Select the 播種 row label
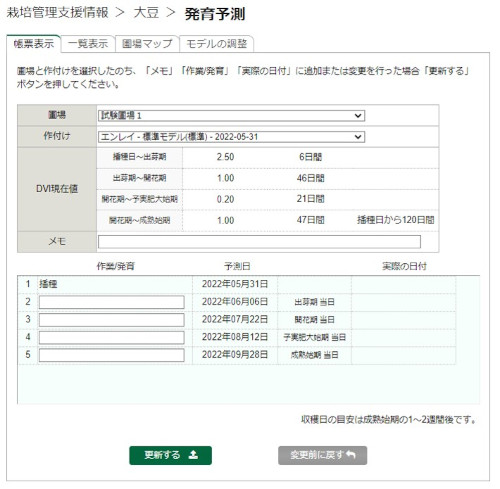 click(x=48, y=284)
